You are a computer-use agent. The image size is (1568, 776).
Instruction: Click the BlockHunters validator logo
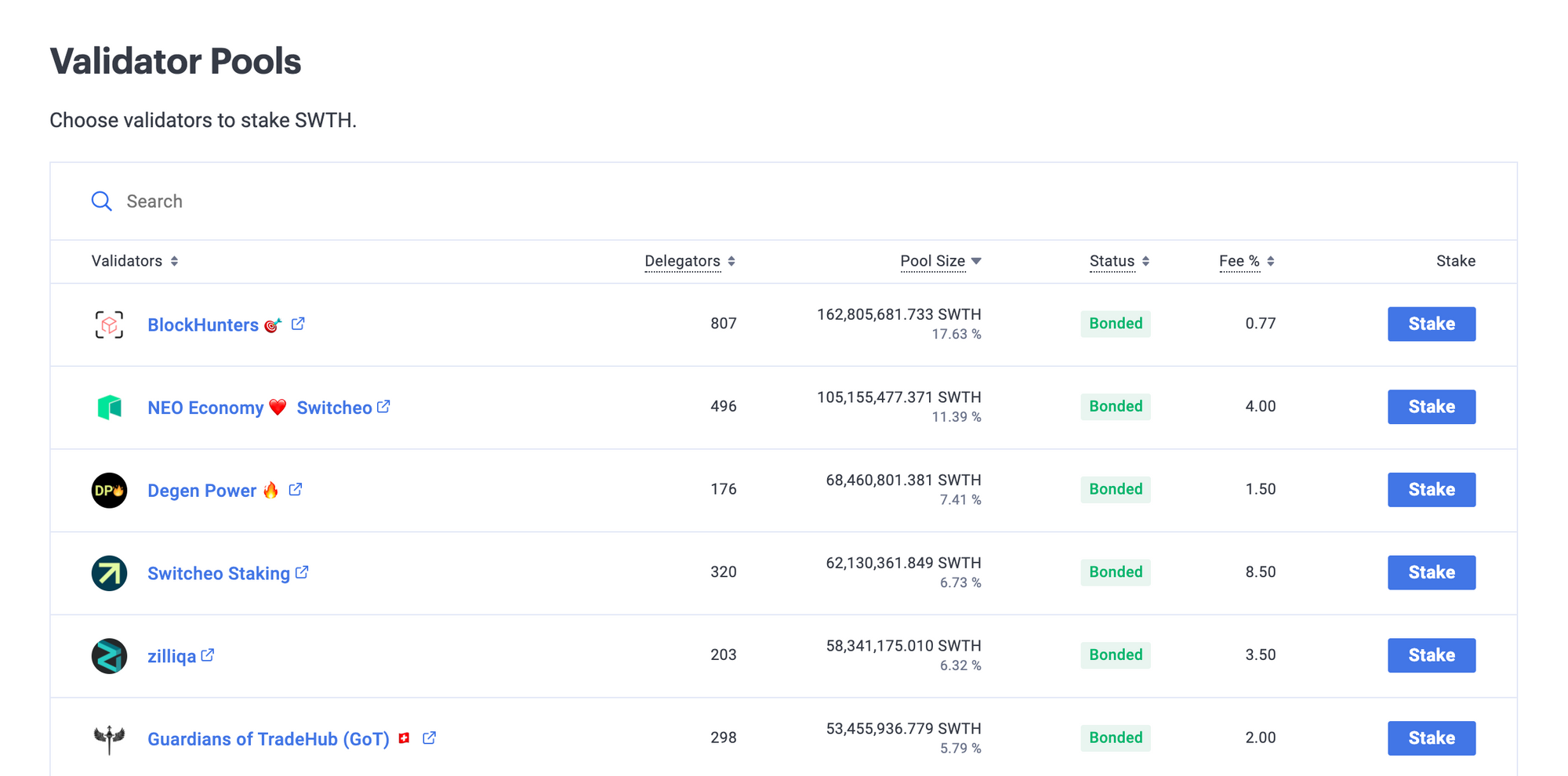[109, 325]
